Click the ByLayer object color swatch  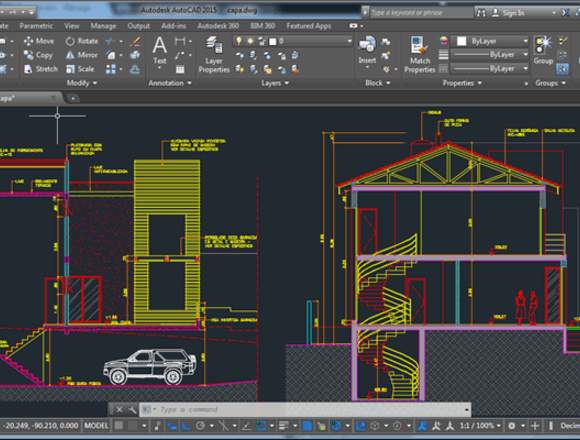[461, 41]
